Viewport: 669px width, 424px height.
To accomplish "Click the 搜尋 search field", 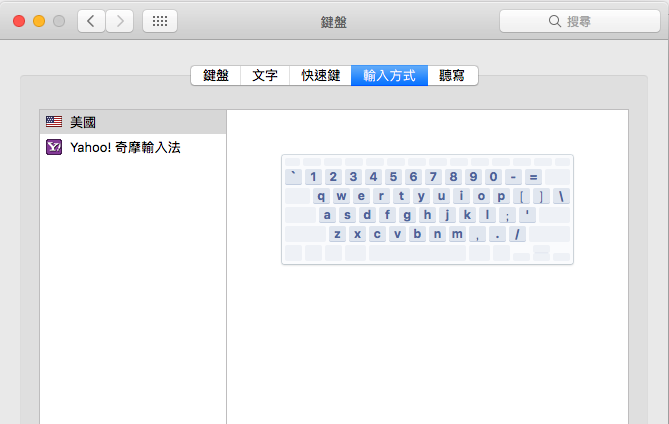I will coord(580,21).
